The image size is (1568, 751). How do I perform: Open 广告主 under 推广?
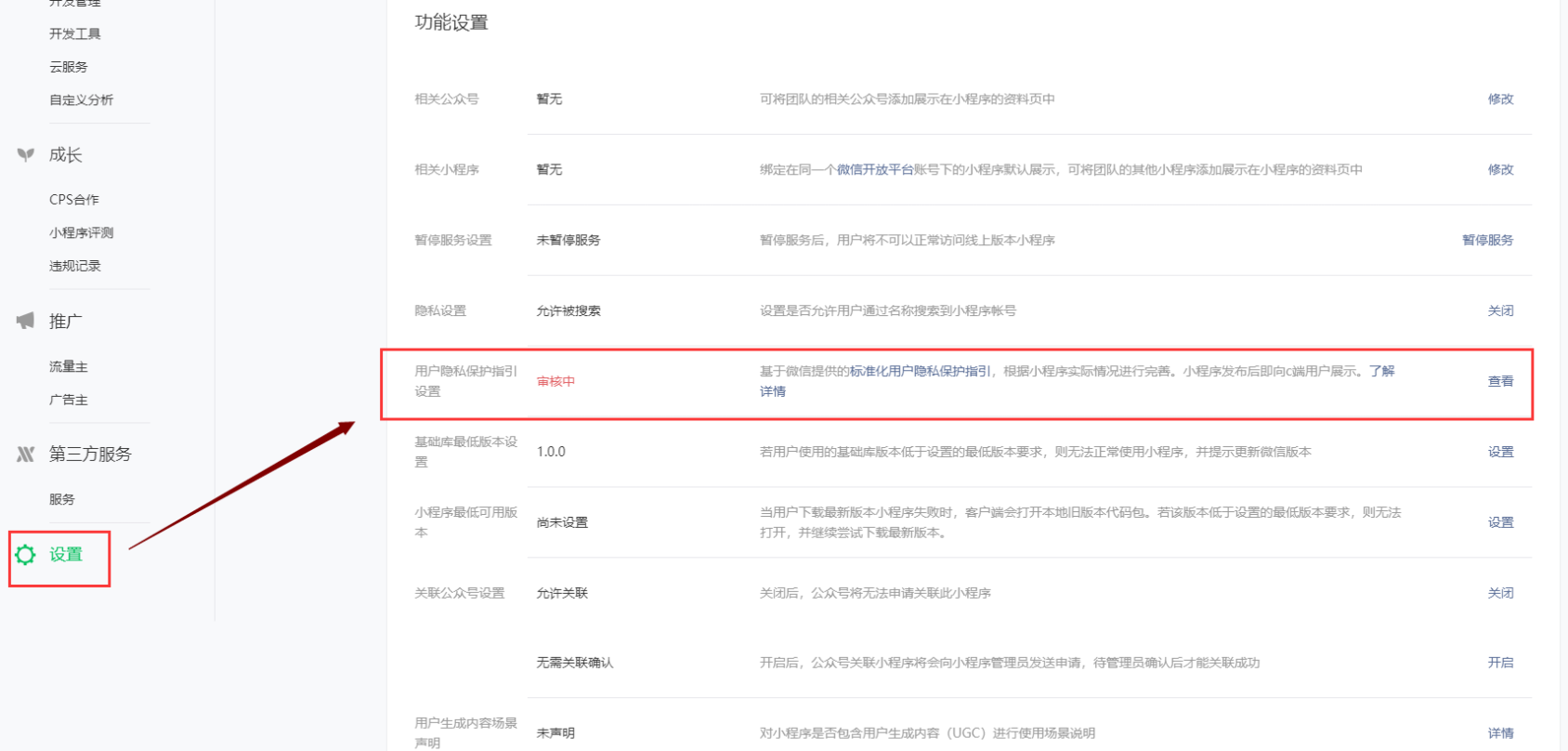pyautogui.click(x=69, y=401)
